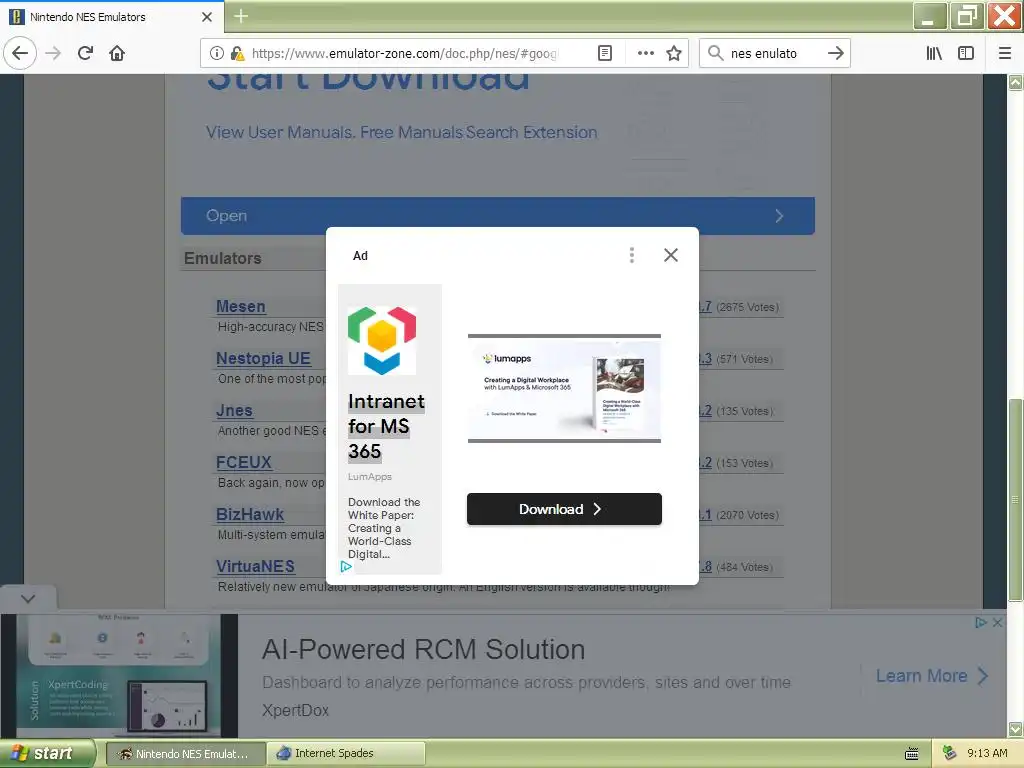Close the Nintendo NES Emulators tab
This screenshot has height=768, width=1024.
coord(206,17)
